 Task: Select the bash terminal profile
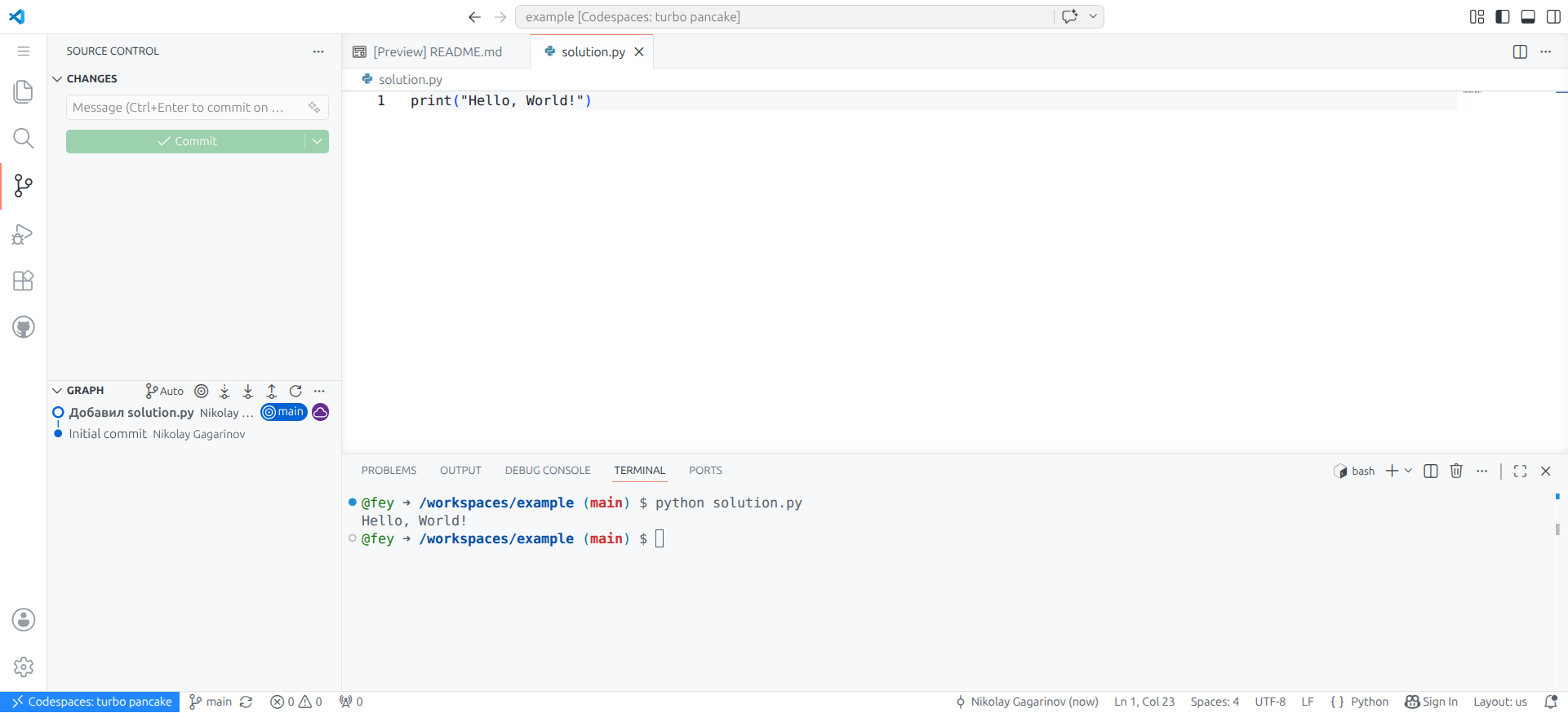point(1354,472)
